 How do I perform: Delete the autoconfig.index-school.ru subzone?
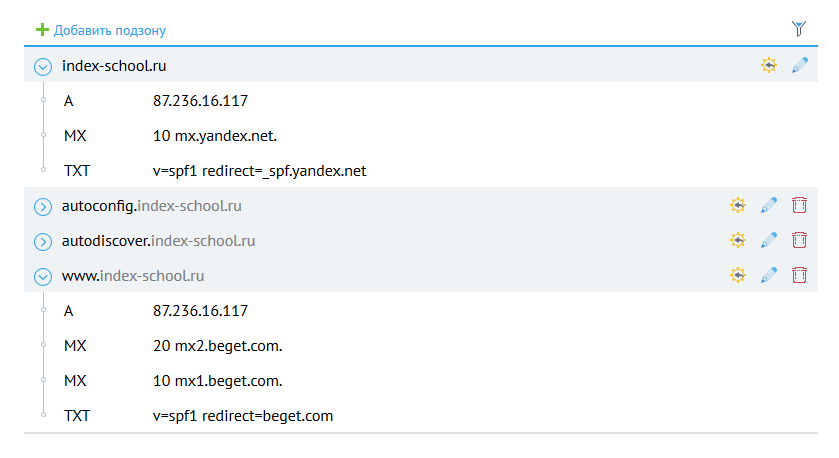click(x=799, y=206)
